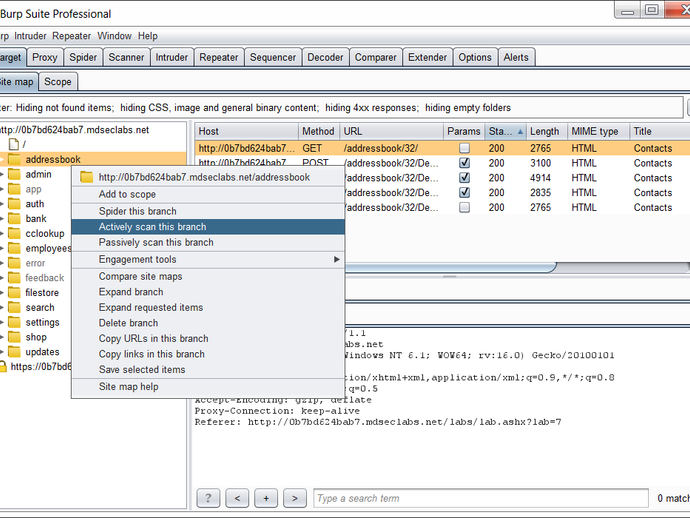Click the site map filter bar
This screenshot has width=690, height=518.
click(x=341, y=108)
